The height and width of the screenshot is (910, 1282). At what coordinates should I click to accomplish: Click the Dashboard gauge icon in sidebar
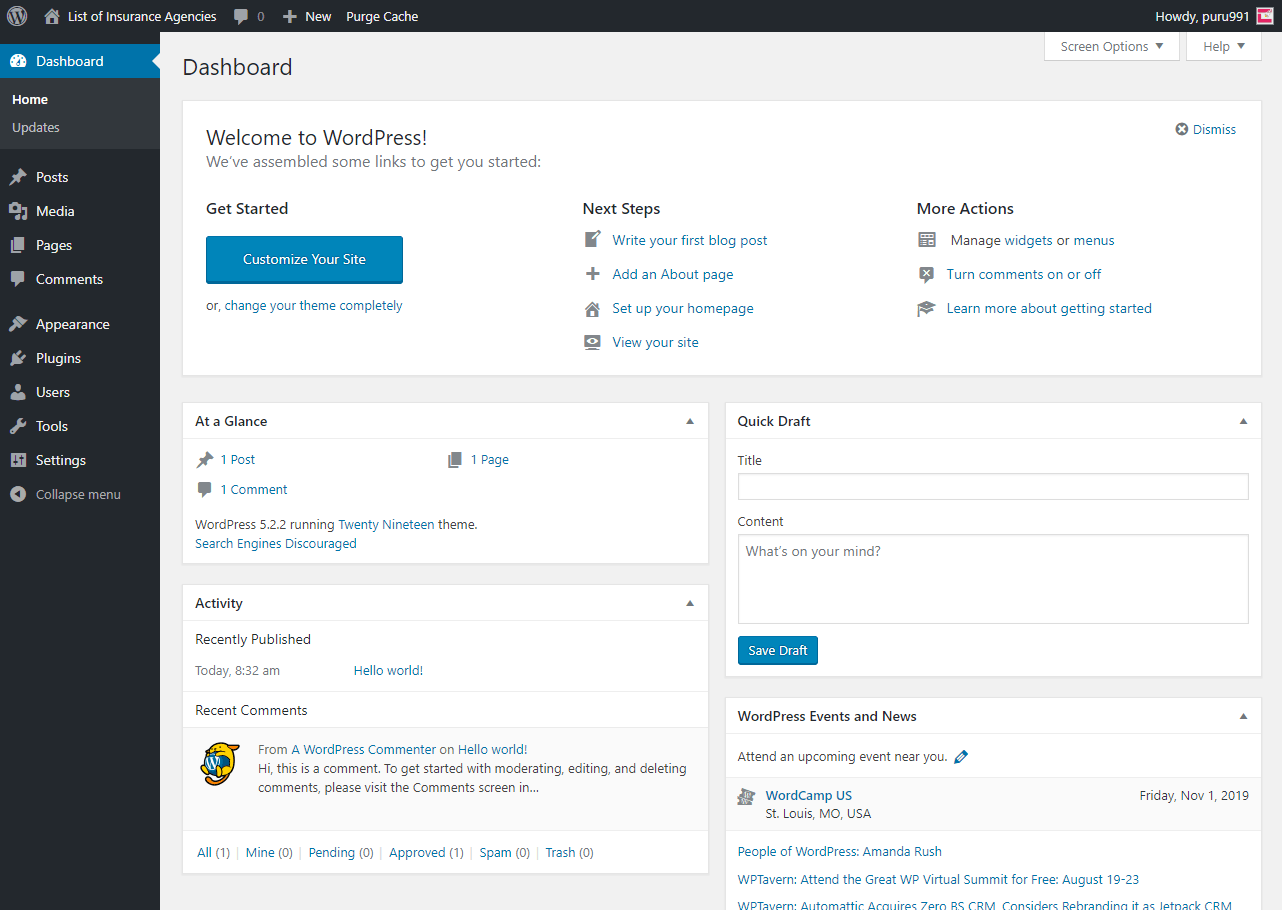[x=18, y=61]
